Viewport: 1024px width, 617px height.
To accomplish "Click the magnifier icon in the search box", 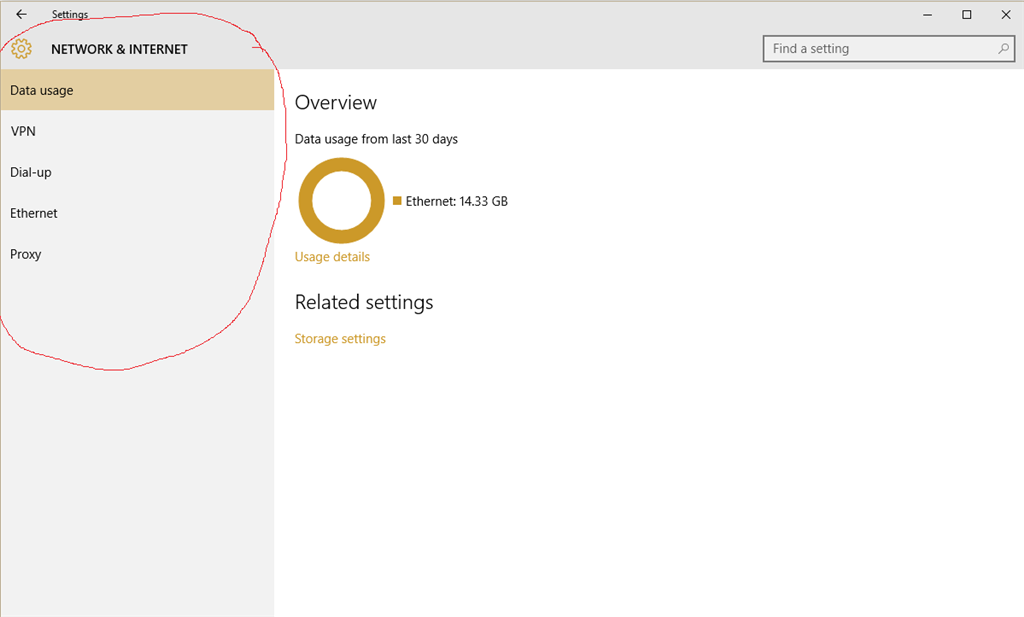I will point(1001,48).
